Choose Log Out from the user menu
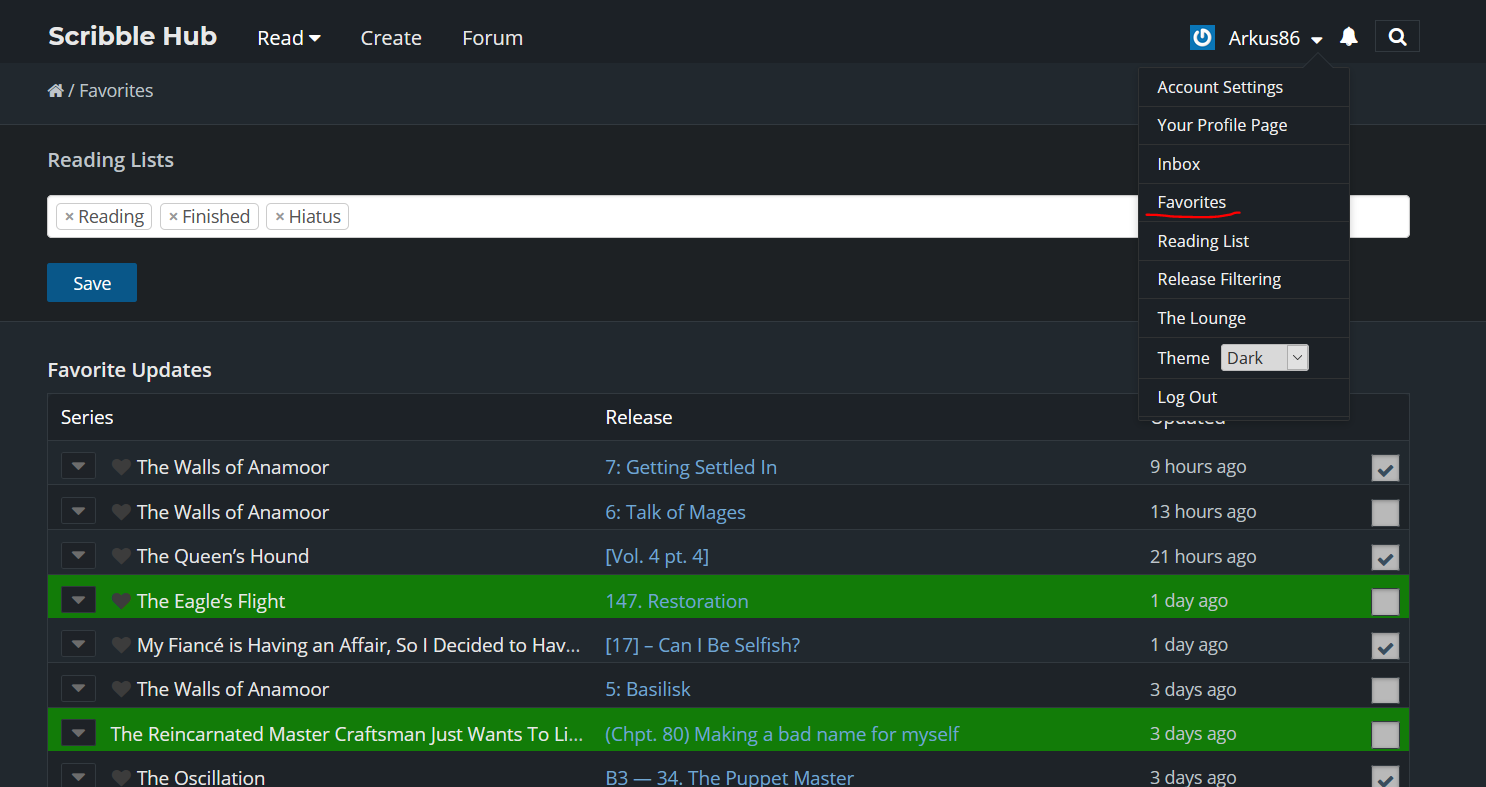 pos(1187,397)
